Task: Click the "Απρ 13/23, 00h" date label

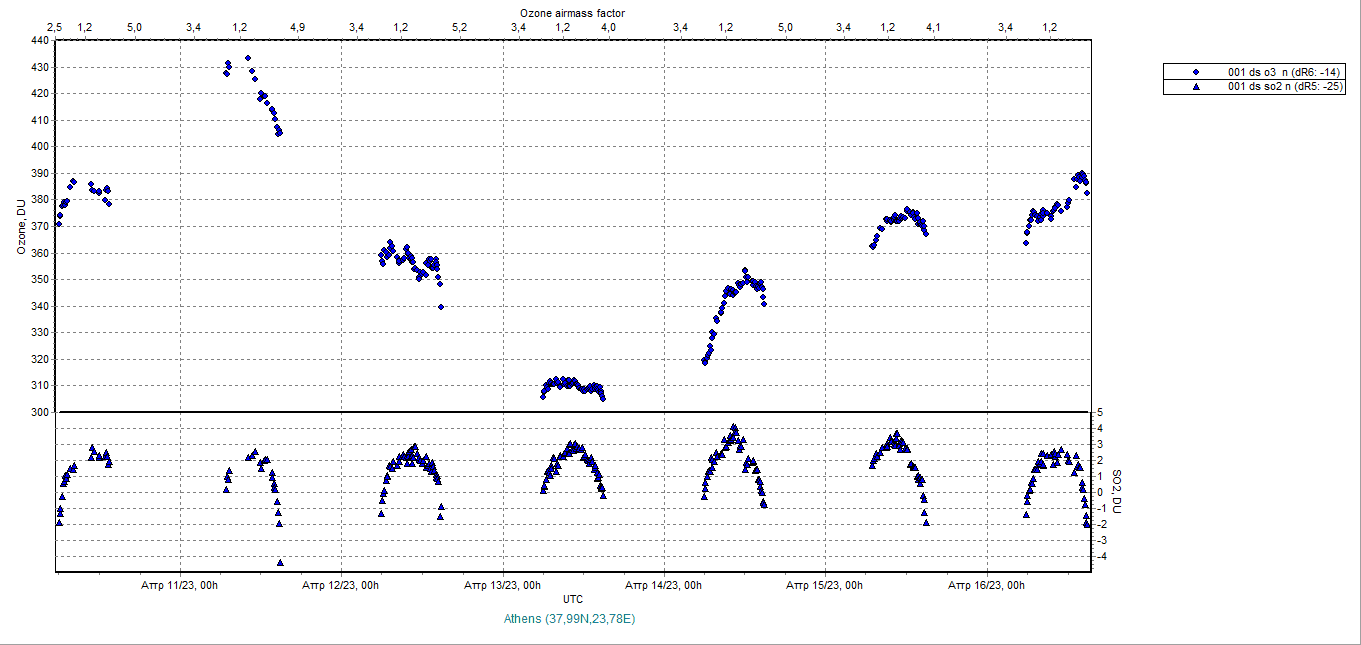Action: point(502,585)
